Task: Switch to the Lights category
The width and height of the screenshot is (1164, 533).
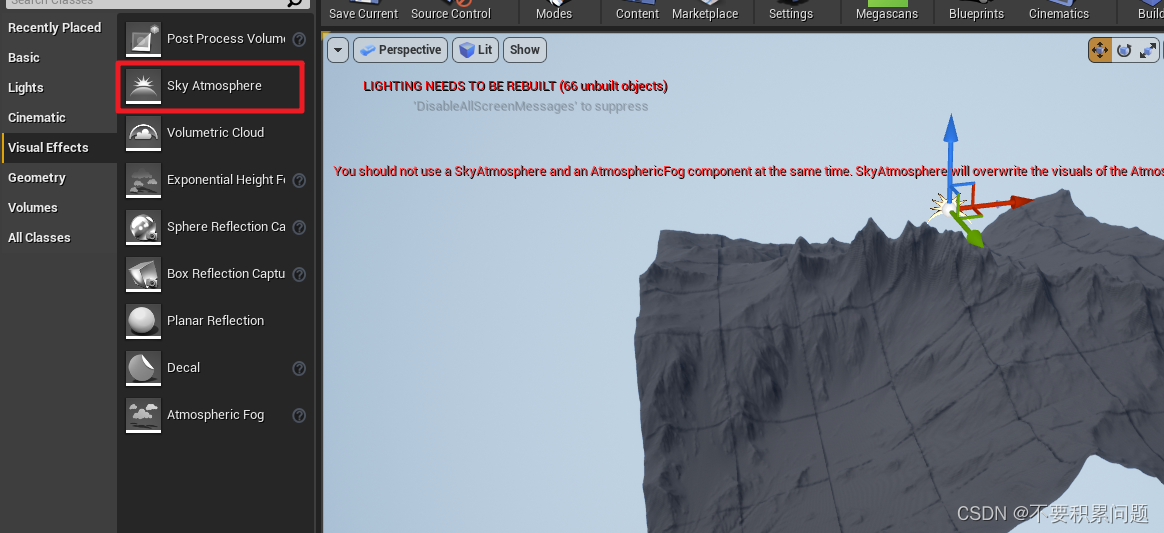Action: coord(26,88)
